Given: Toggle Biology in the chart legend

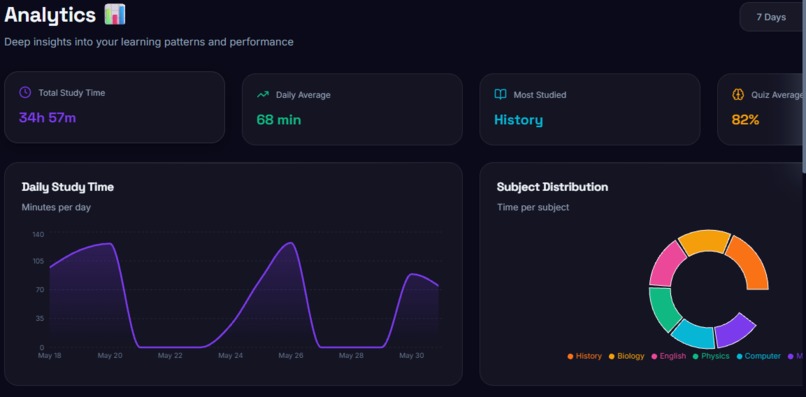Looking at the screenshot, I should (x=627, y=356).
